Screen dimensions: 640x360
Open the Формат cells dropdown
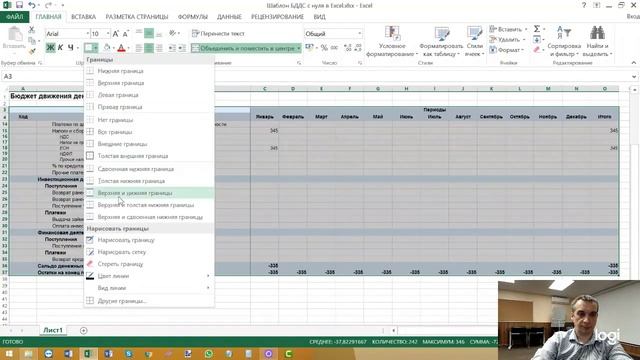507,50
